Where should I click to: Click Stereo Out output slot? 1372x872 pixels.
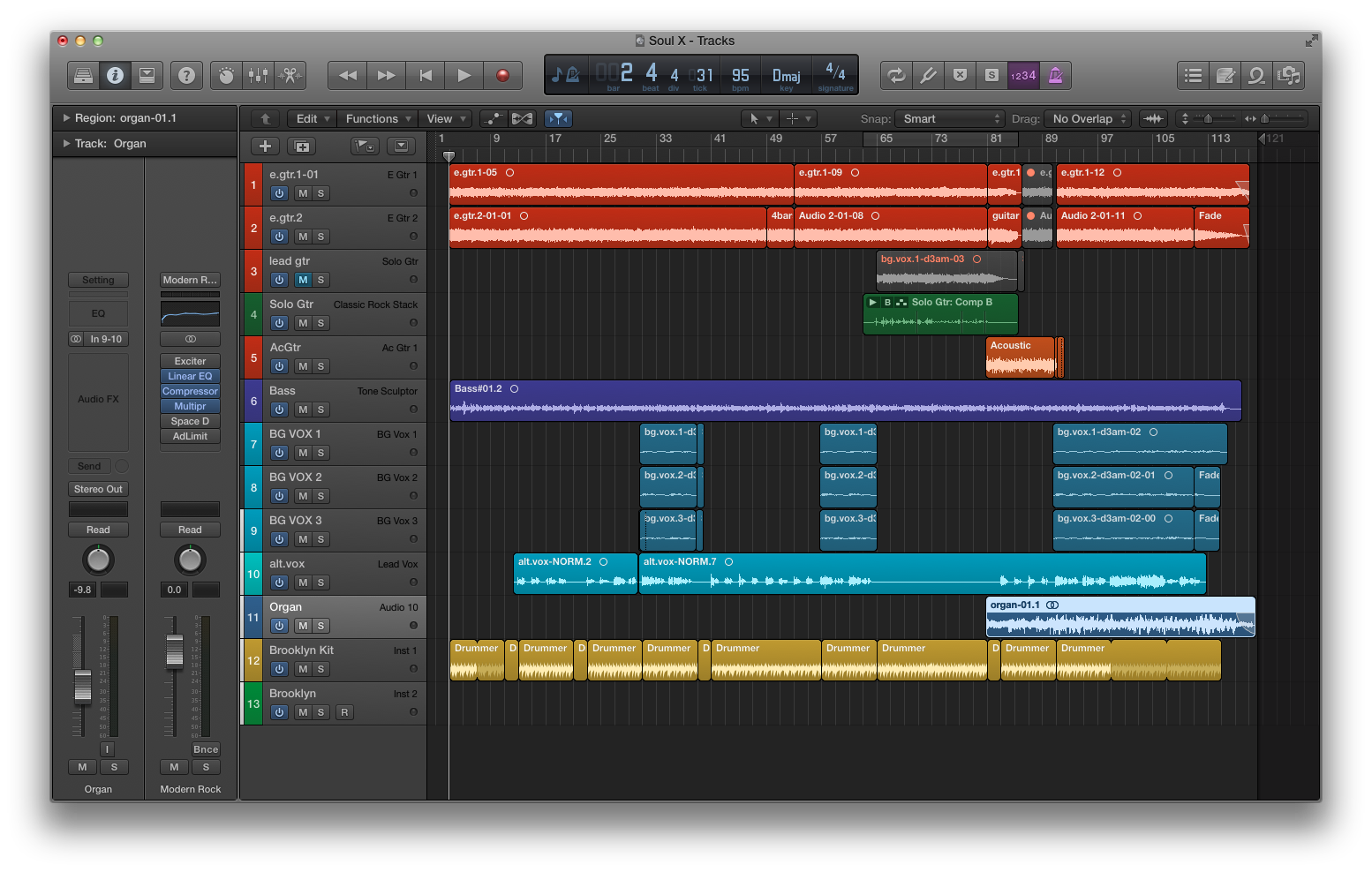(x=98, y=489)
